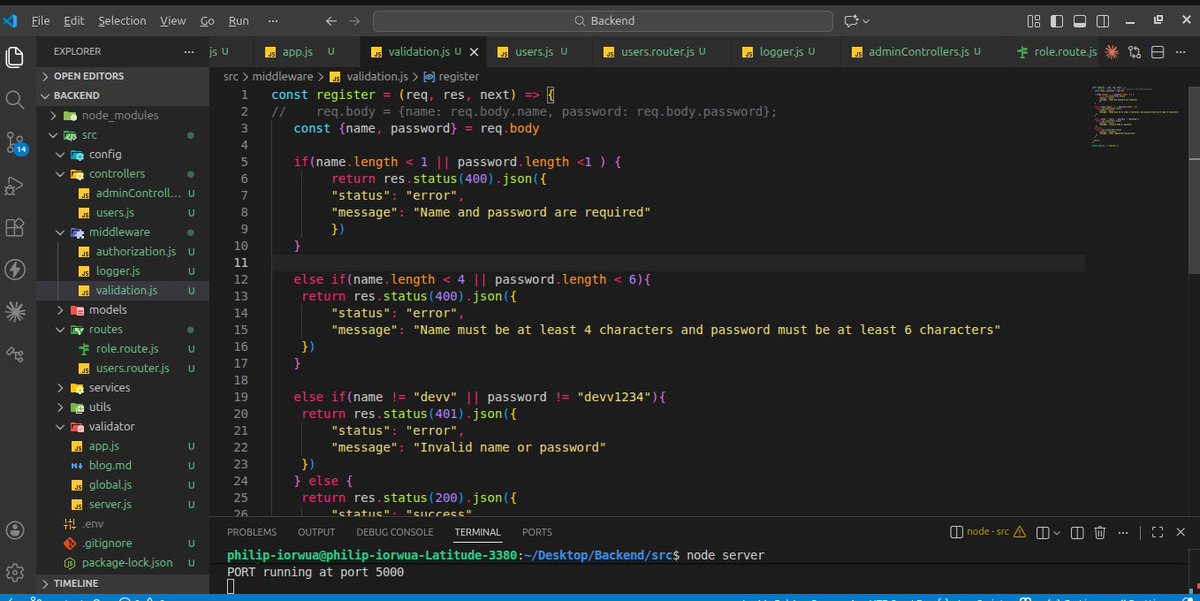Click the Open Changes compare icon

[1135, 52]
